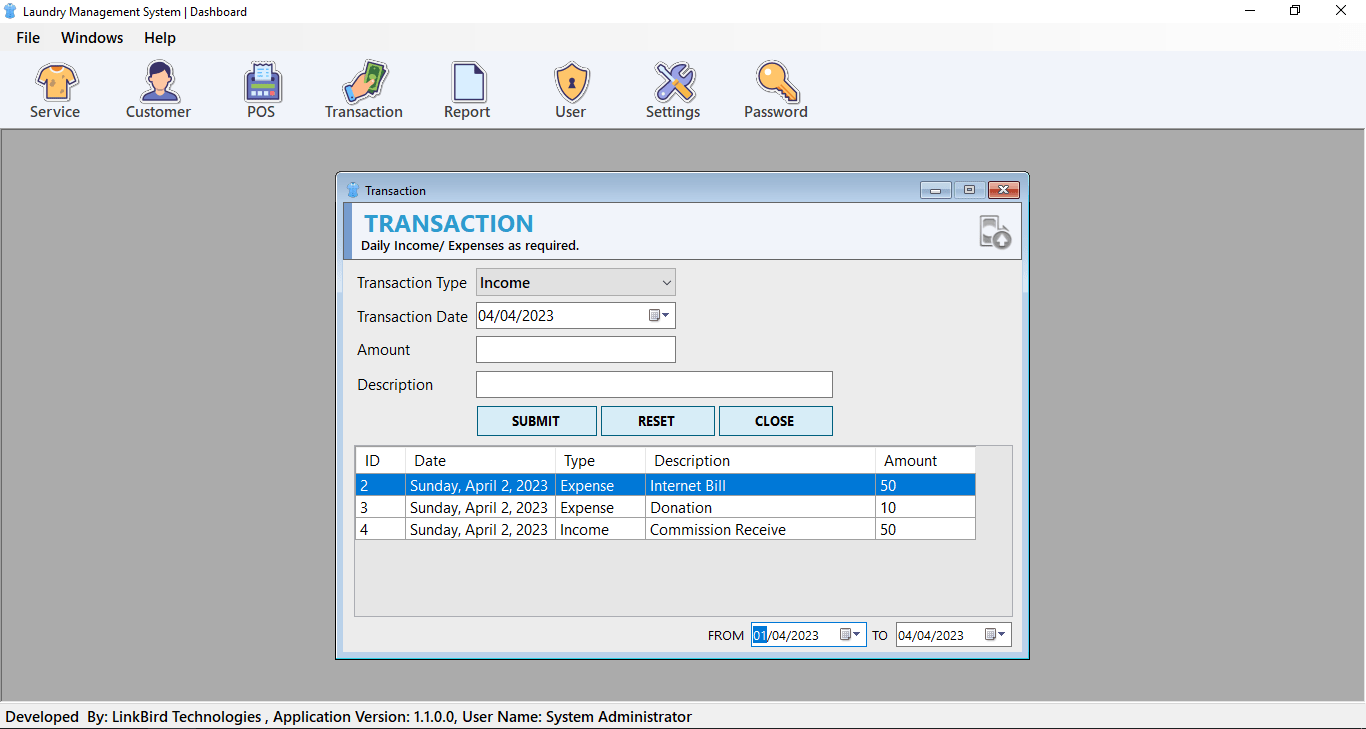
Task: Open the Windows menu
Action: coord(91,37)
